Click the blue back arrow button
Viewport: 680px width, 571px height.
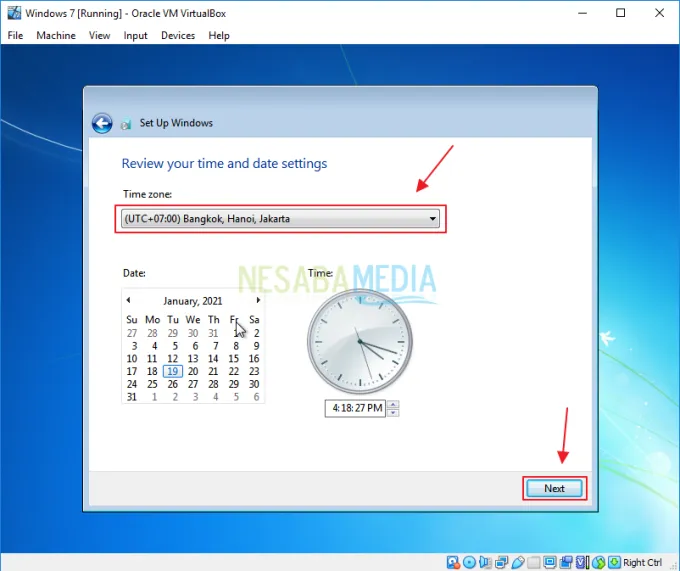[102, 124]
